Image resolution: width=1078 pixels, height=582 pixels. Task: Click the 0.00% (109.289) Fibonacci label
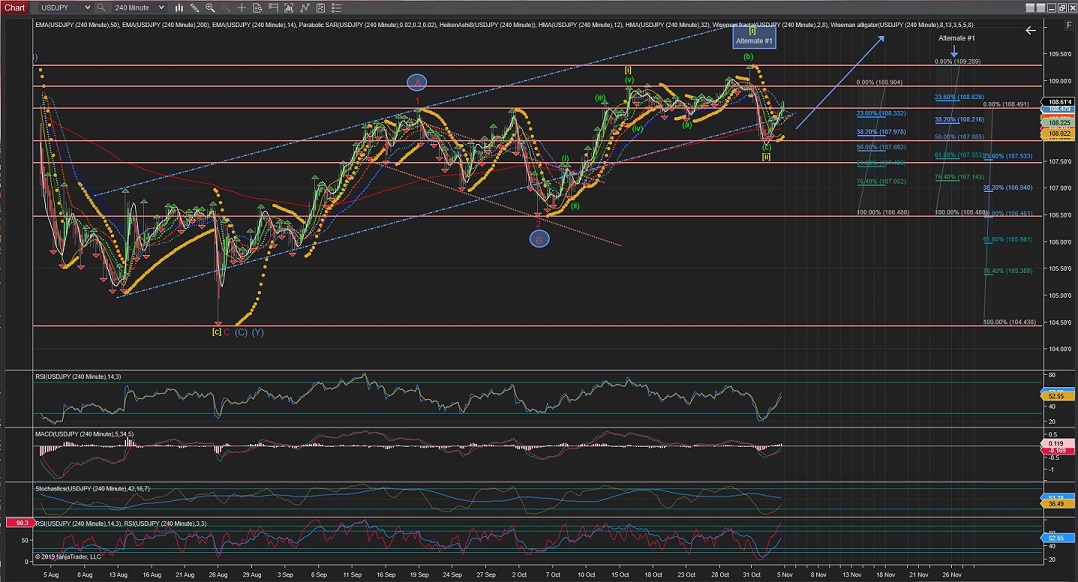coord(957,62)
